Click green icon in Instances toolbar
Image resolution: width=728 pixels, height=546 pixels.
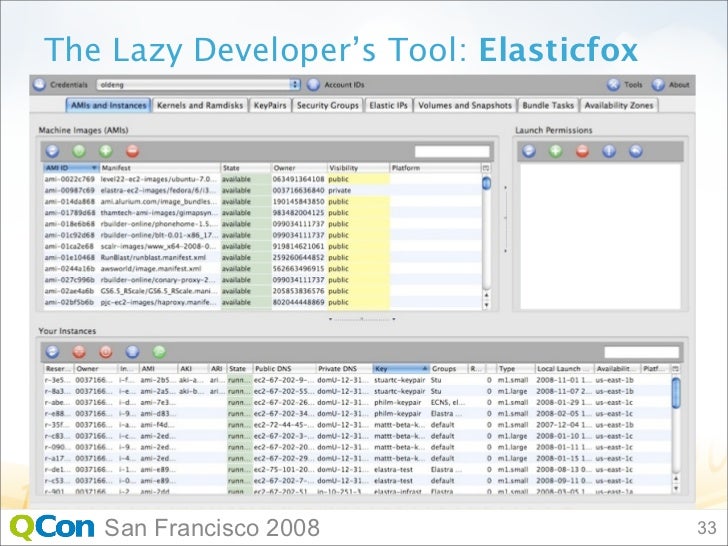159,352
